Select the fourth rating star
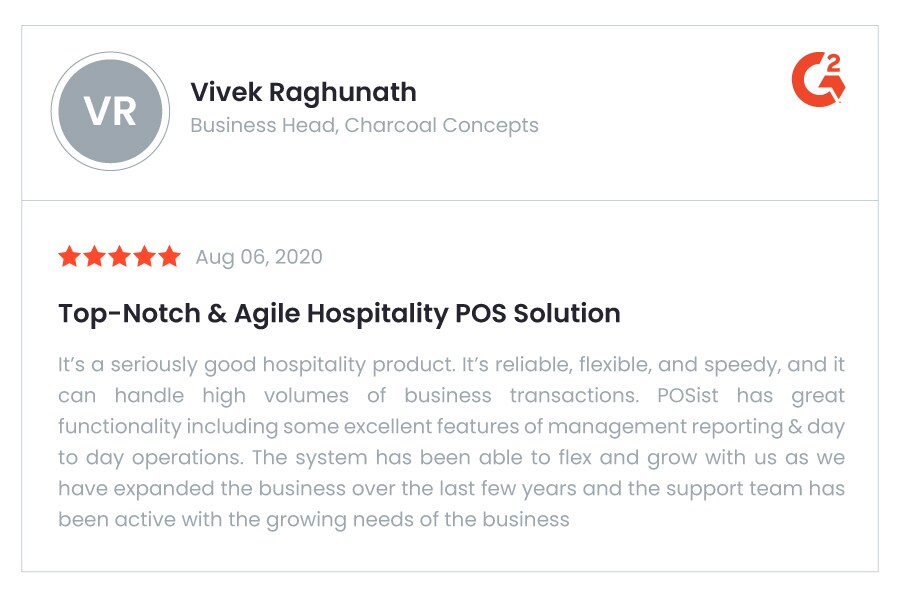 click(144, 257)
